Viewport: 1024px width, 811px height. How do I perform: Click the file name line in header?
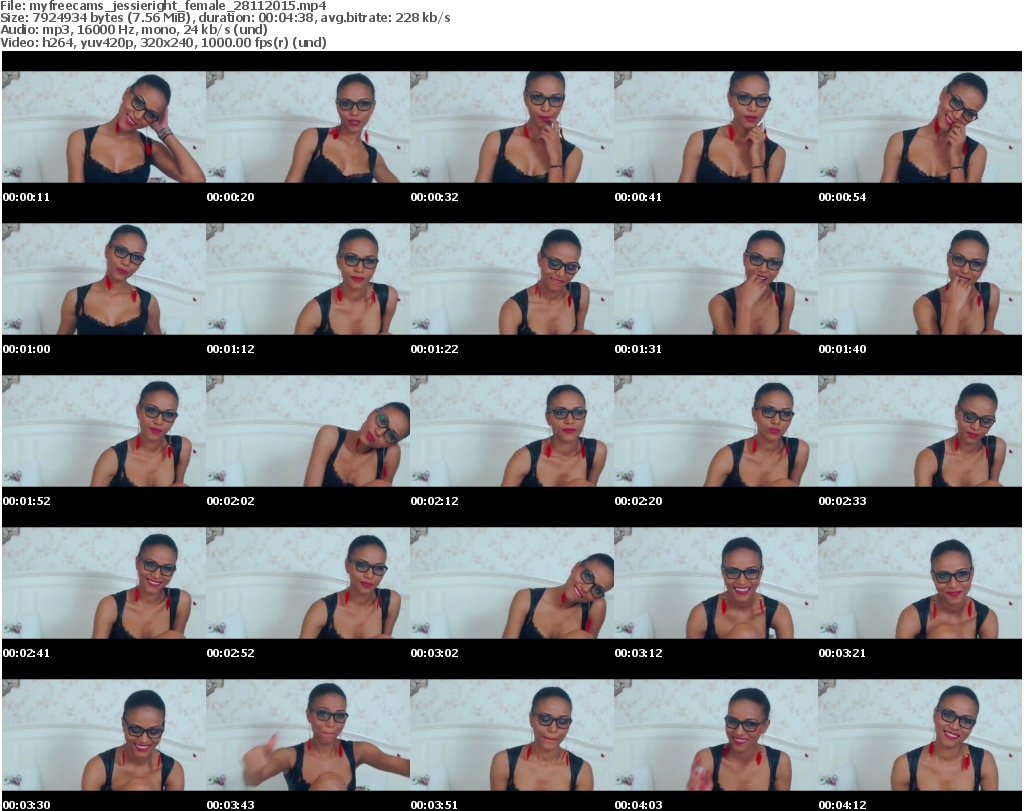[163, 5]
